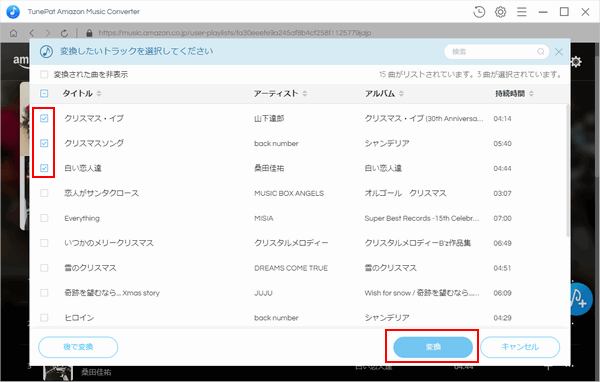Open Amazon Music gear icon behind dialog
The width and height of the screenshot is (600, 382).
576,62
